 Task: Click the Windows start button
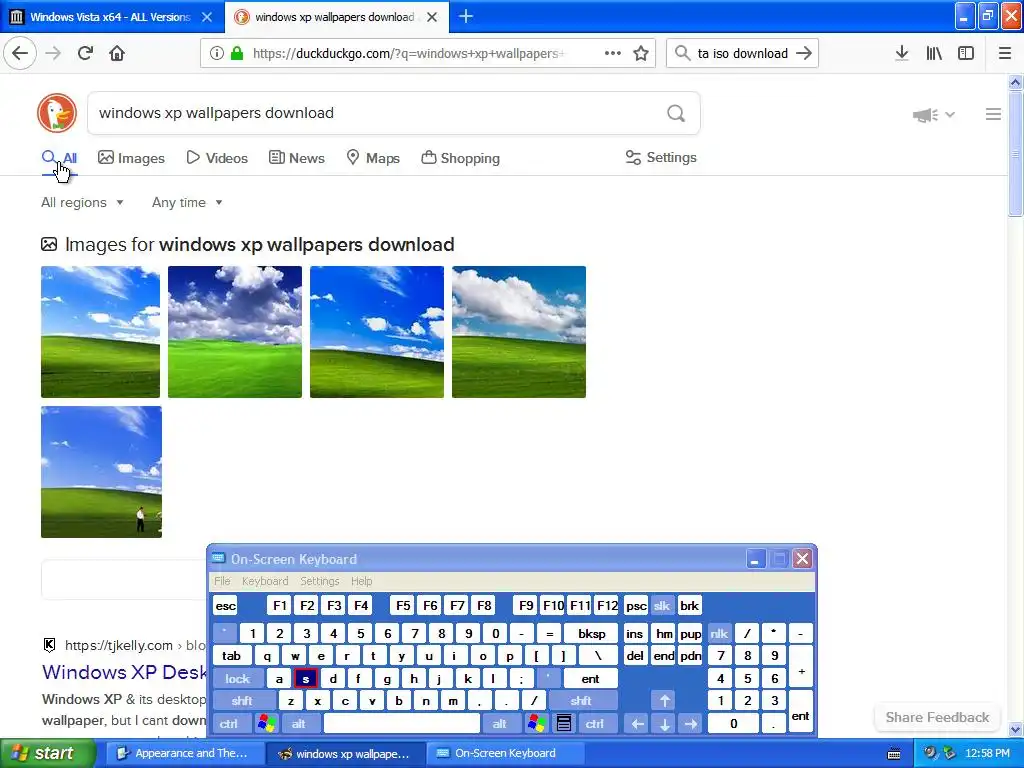click(48, 753)
